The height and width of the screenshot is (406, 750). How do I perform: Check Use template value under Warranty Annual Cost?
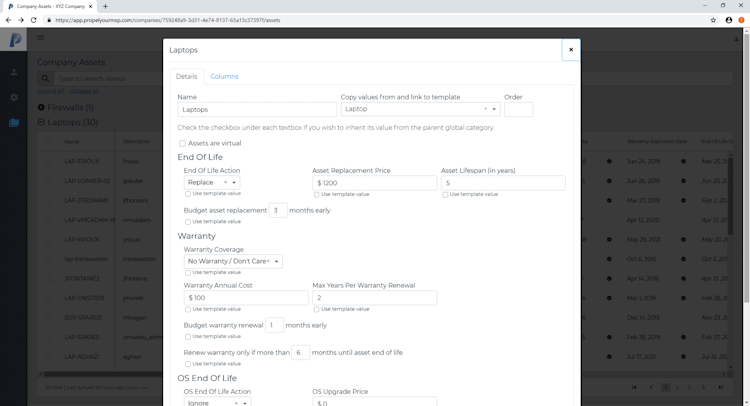click(x=188, y=309)
